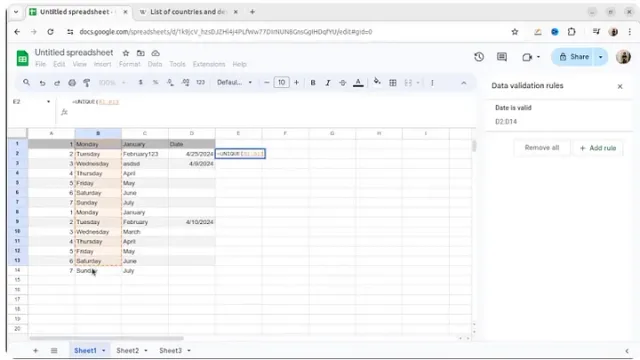
Task: Open the zoom level dropdown
Action: point(112,83)
